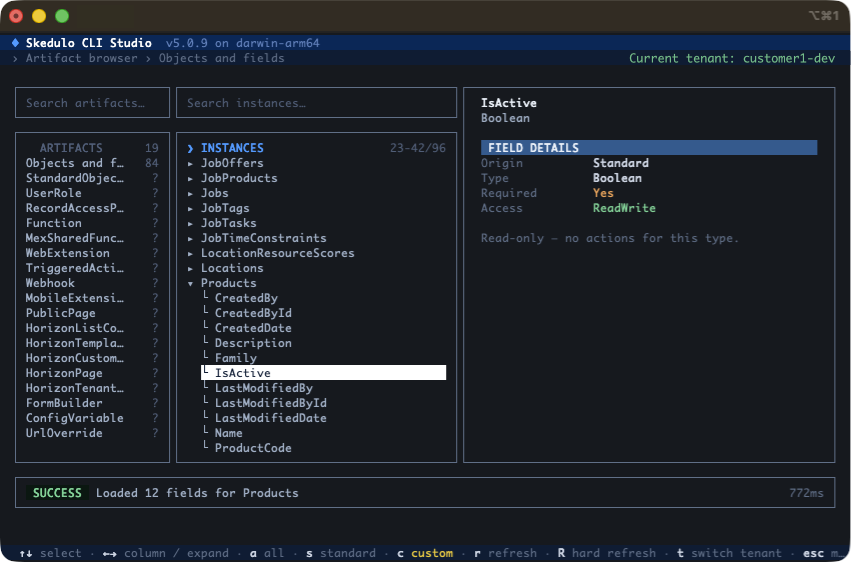Click the blue diamond Skedulo logo icon
Viewport: 853px width, 563px height.
pyautogui.click(x=15, y=43)
